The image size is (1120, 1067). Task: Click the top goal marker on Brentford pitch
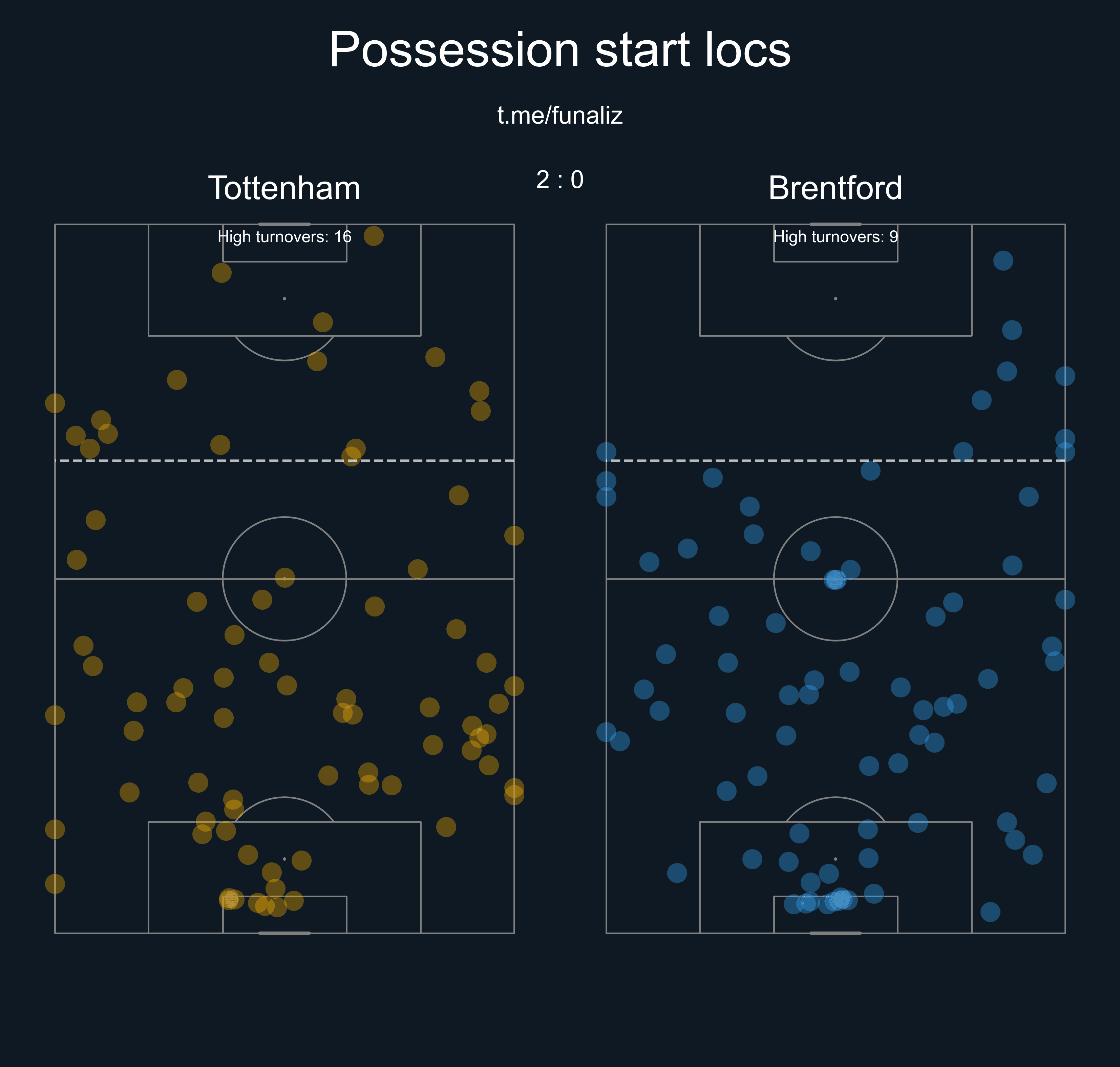[x=835, y=224]
